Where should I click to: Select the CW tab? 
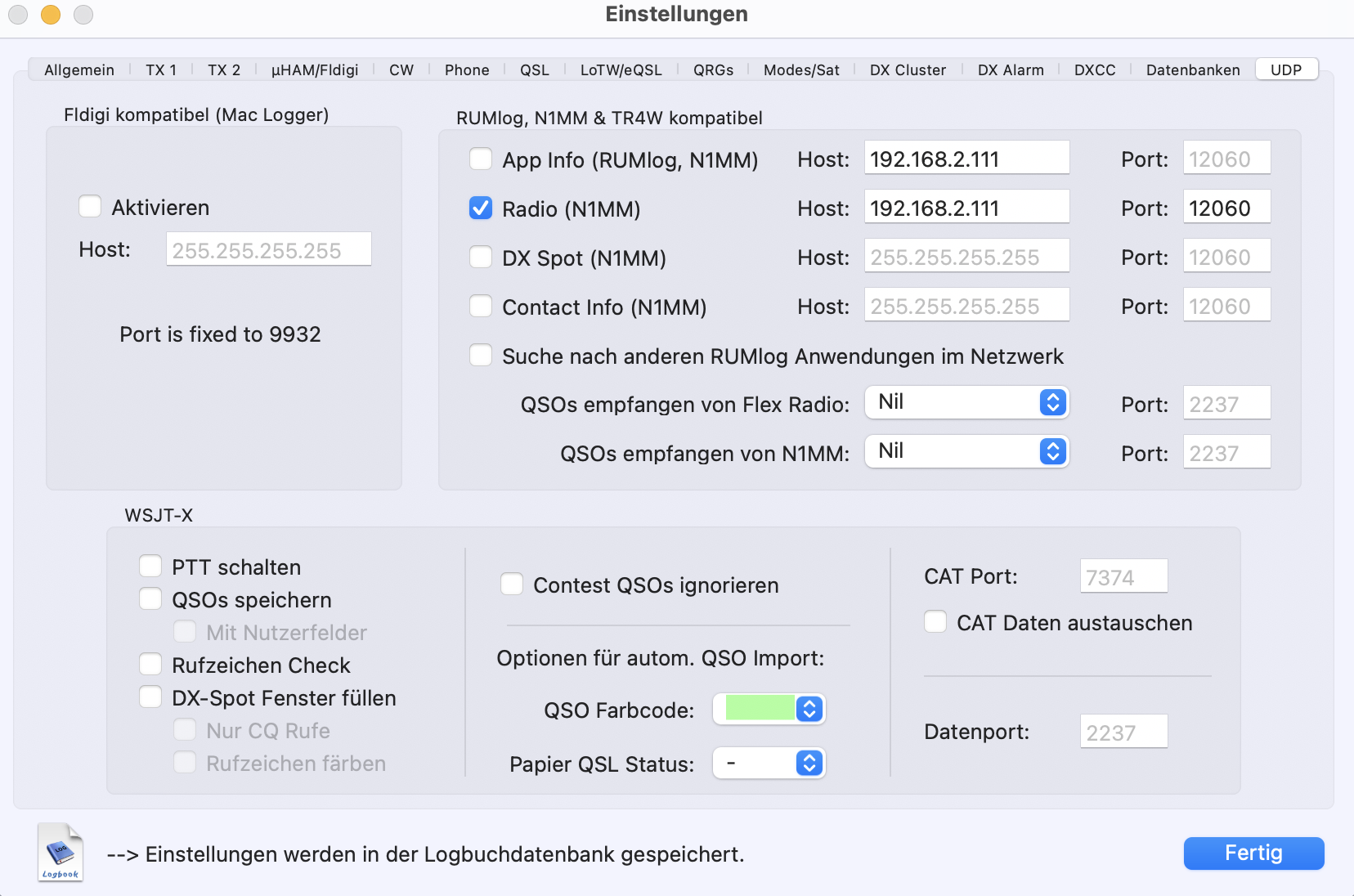[401, 69]
